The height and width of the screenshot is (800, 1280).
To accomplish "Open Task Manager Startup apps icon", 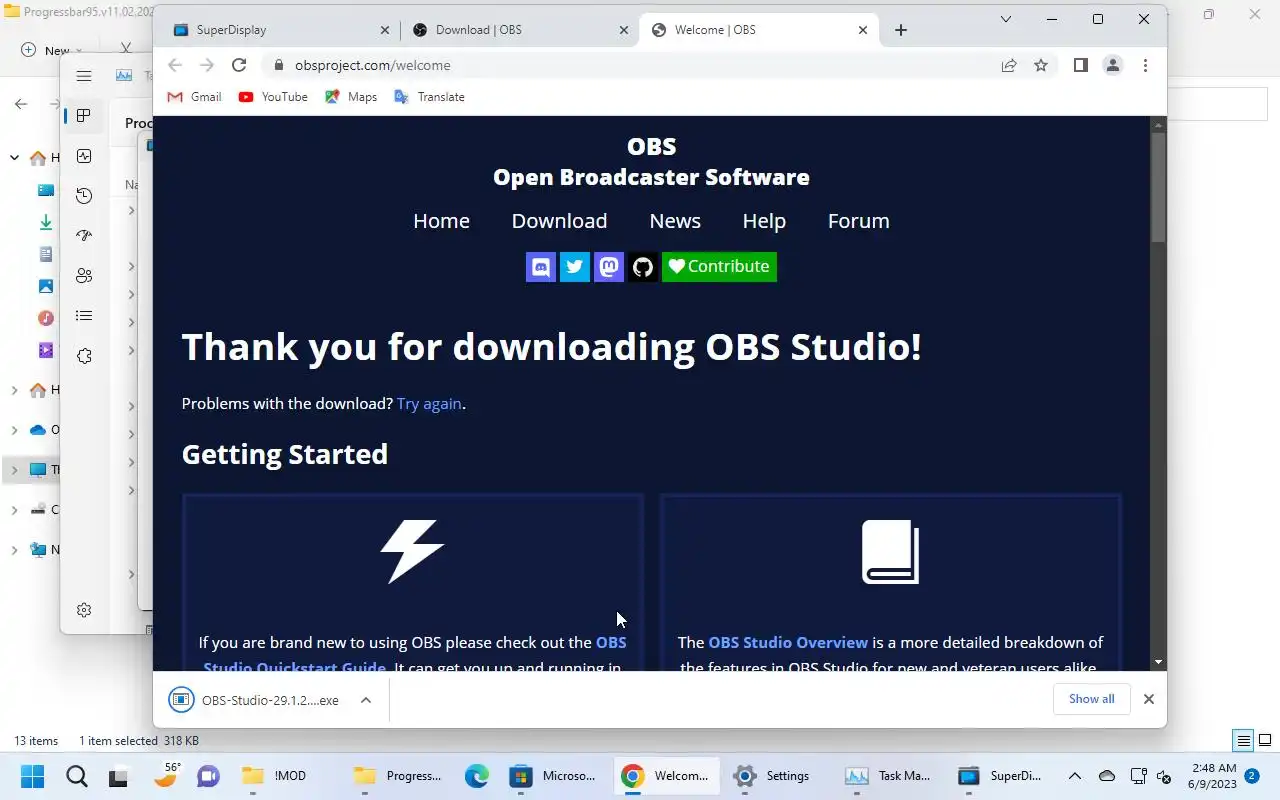I will [84, 236].
